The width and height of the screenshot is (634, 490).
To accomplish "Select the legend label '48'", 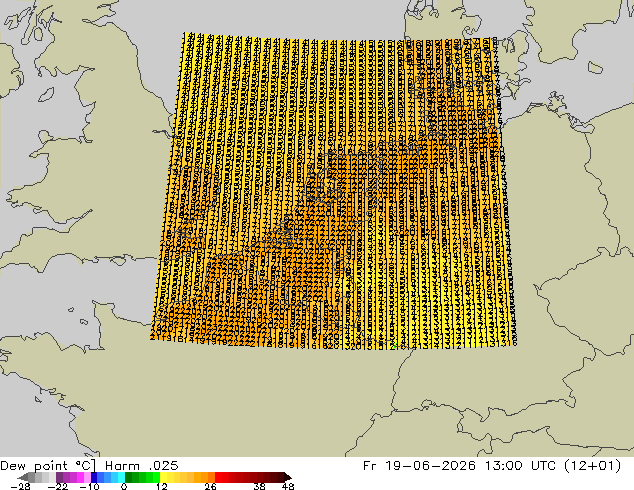I will 288,486.
